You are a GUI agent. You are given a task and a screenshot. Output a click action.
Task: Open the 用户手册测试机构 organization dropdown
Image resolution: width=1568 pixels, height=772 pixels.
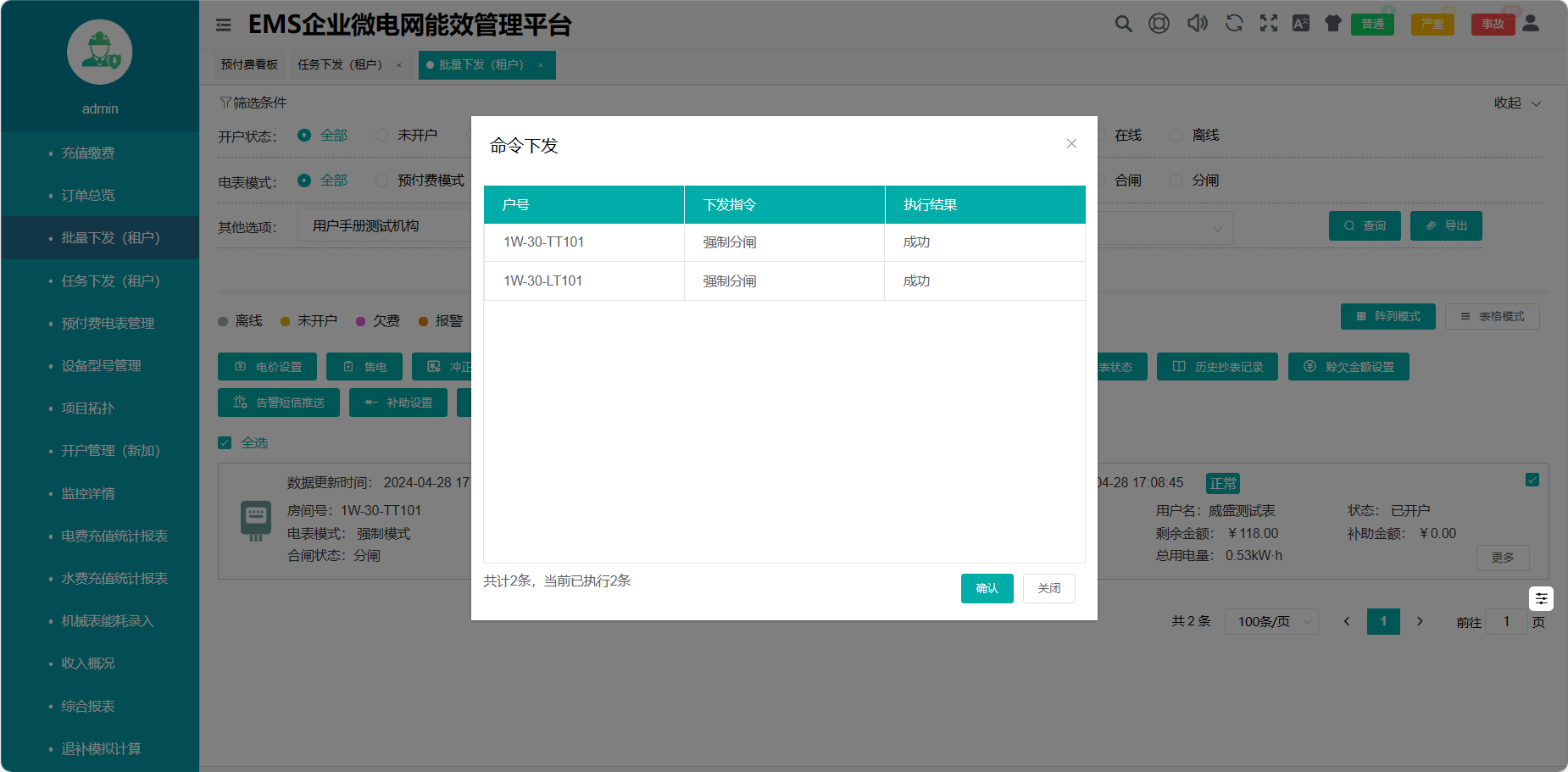[386, 226]
